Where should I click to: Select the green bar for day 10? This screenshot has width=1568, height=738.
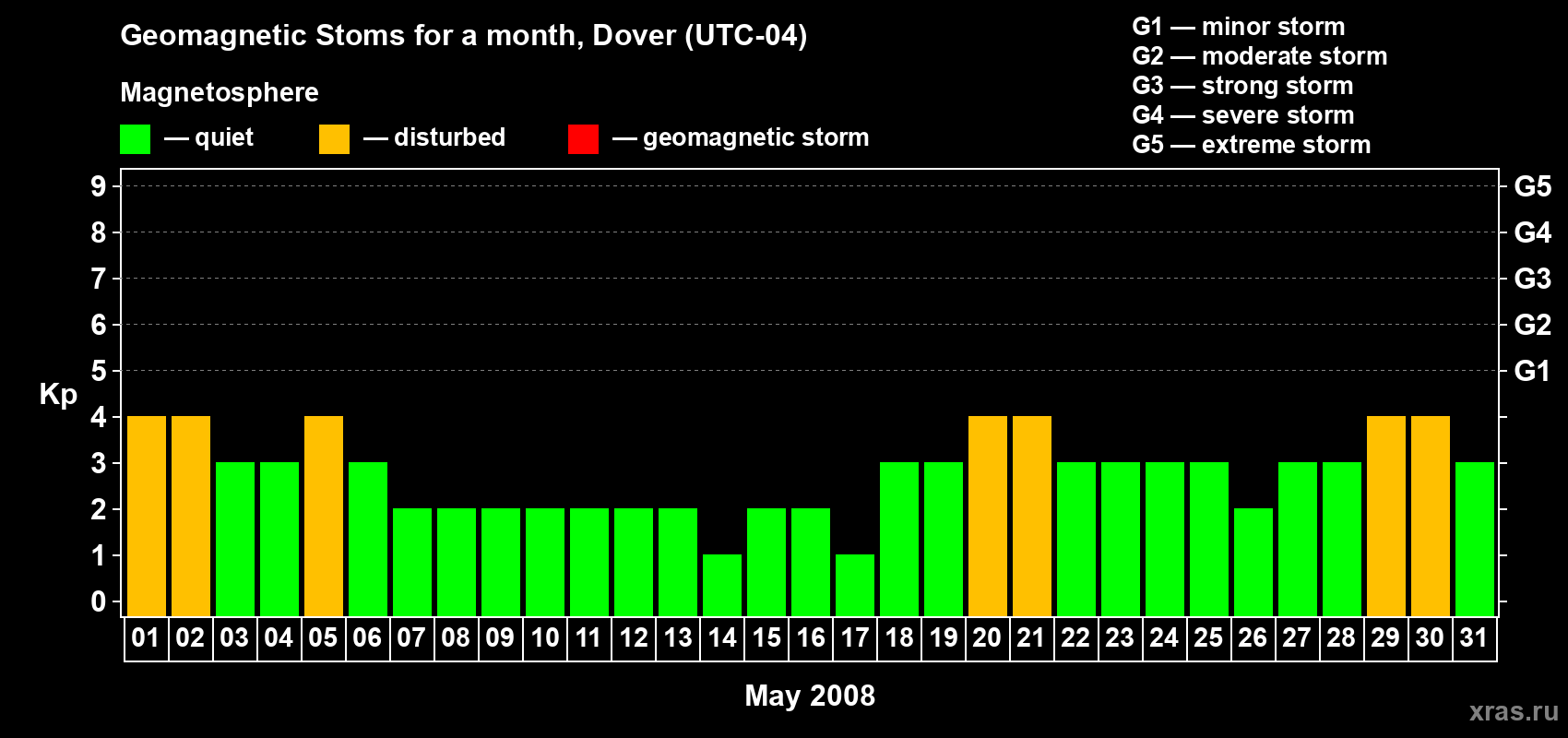(545, 562)
